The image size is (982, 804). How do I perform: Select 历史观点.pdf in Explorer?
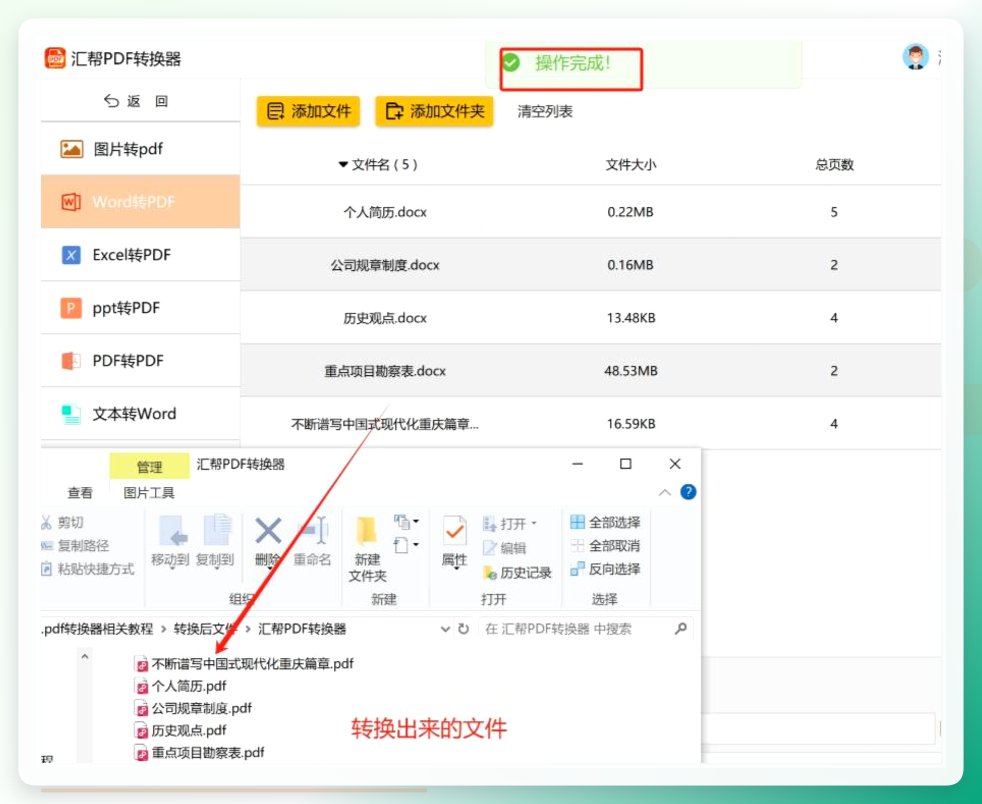(x=180, y=730)
